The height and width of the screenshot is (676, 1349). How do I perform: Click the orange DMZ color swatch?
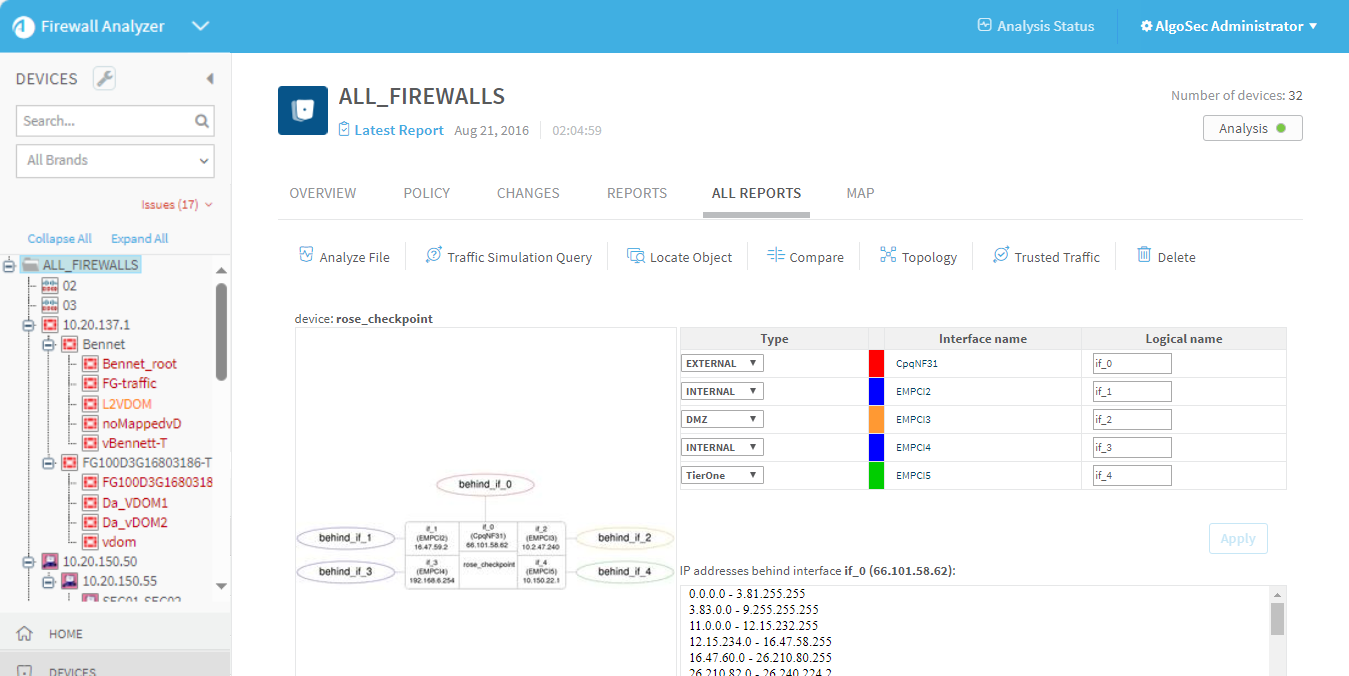pos(877,420)
